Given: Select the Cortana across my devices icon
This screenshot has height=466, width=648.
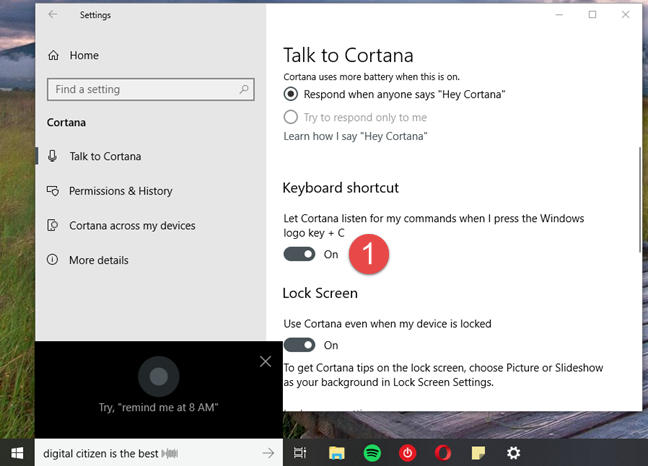Looking at the screenshot, I should 52,225.
